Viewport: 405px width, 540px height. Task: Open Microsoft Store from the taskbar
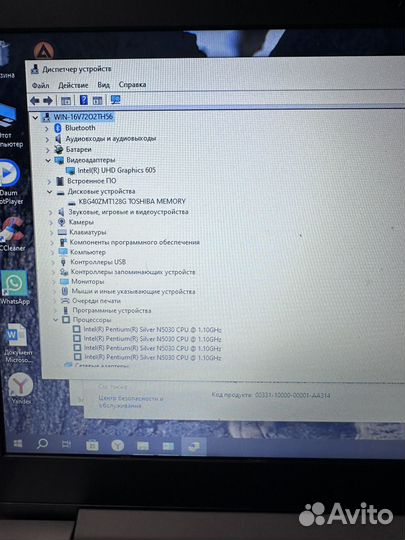[92, 446]
